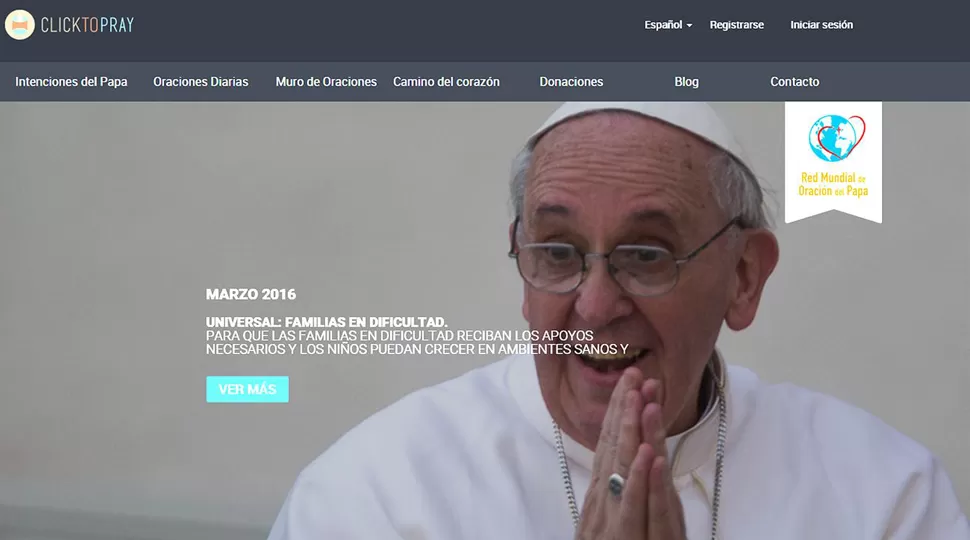Click the globe and heart icon on the badge
The width and height of the screenshot is (970, 540).
click(x=833, y=139)
